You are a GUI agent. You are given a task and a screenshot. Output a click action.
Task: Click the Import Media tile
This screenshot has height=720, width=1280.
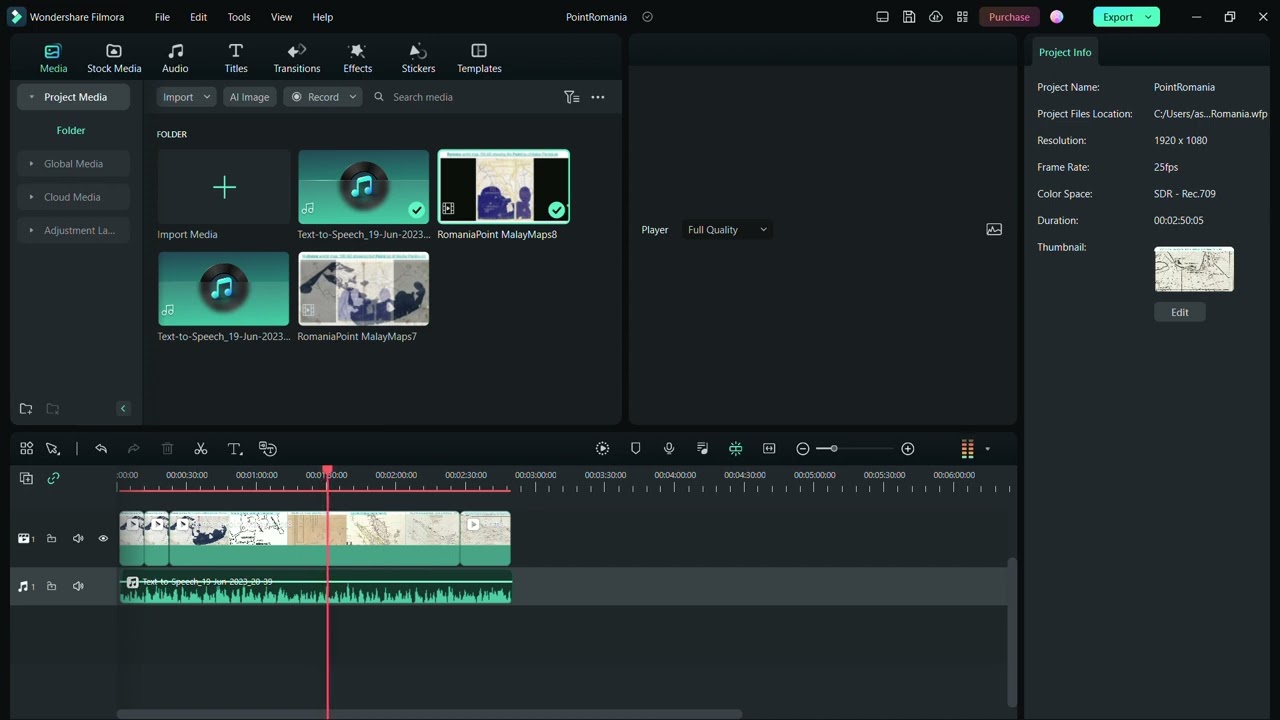(x=224, y=188)
